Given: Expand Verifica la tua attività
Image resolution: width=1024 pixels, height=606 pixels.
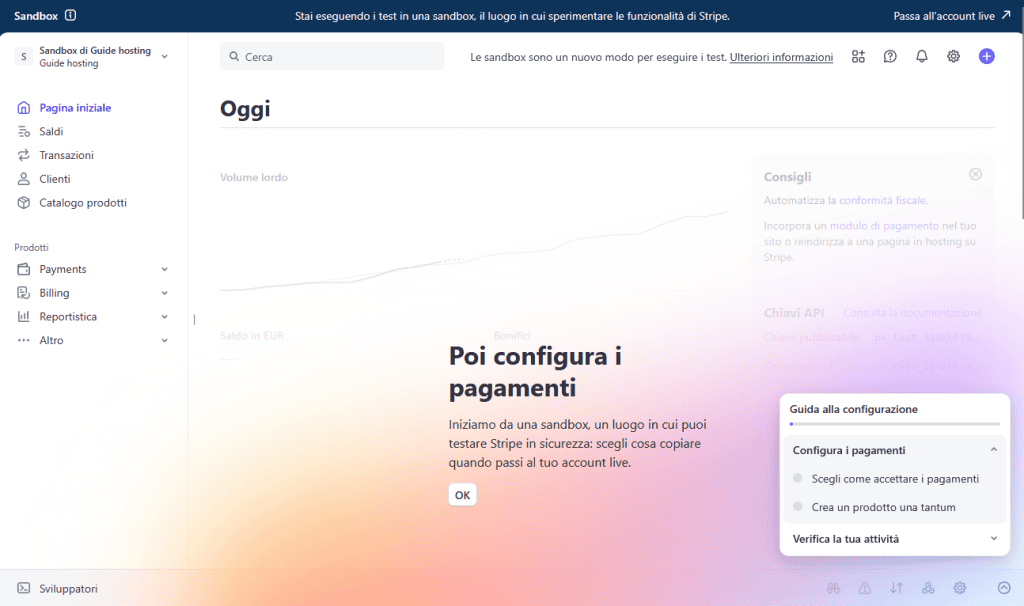Looking at the screenshot, I should 893,538.
